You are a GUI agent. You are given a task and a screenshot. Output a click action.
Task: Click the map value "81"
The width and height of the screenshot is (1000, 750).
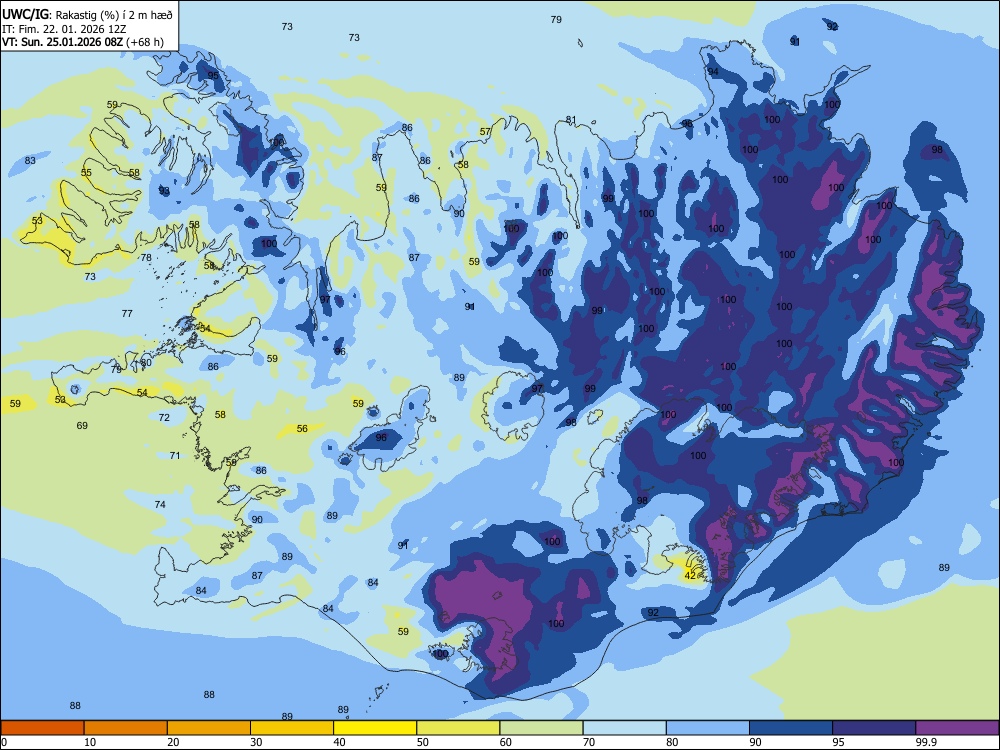(x=571, y=120)
